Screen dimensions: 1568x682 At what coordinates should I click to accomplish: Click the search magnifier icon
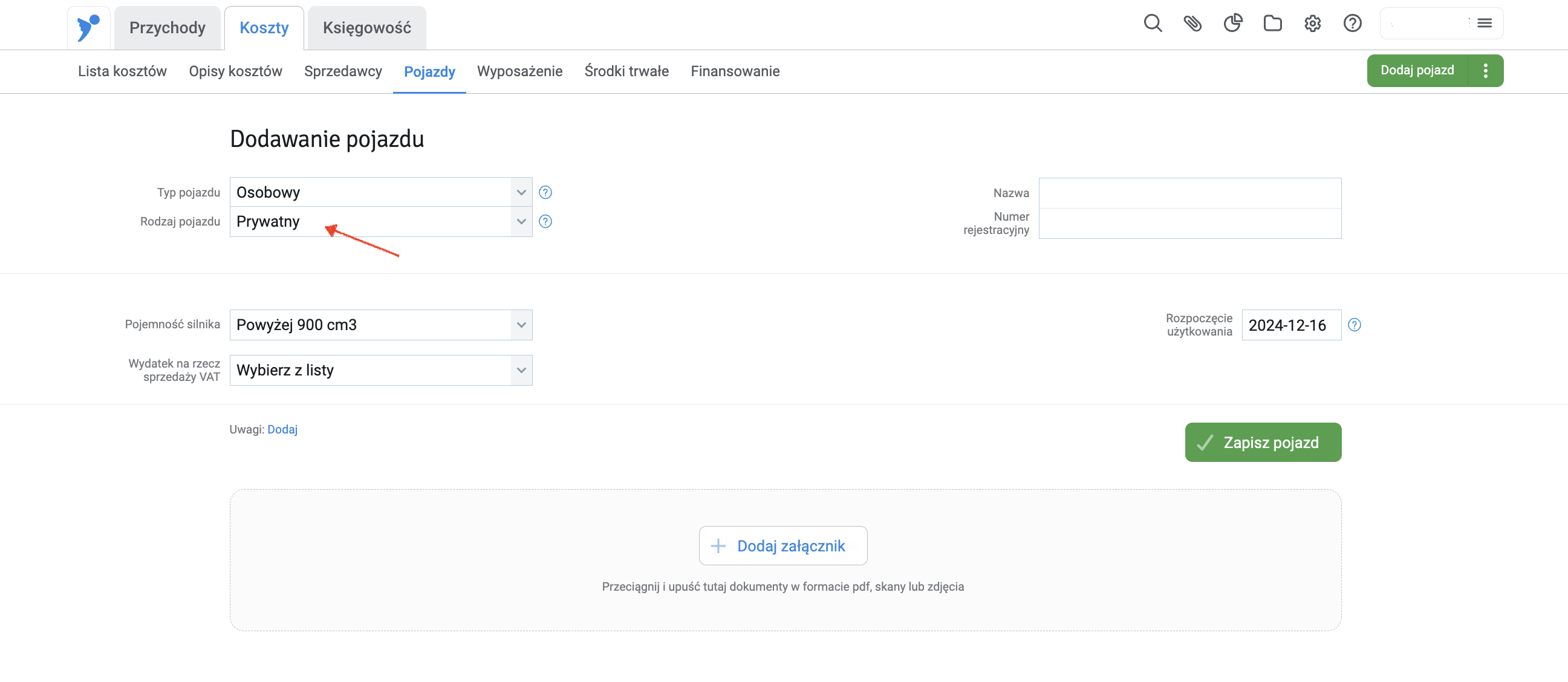pyautogui.click(x=1152, y=24)
